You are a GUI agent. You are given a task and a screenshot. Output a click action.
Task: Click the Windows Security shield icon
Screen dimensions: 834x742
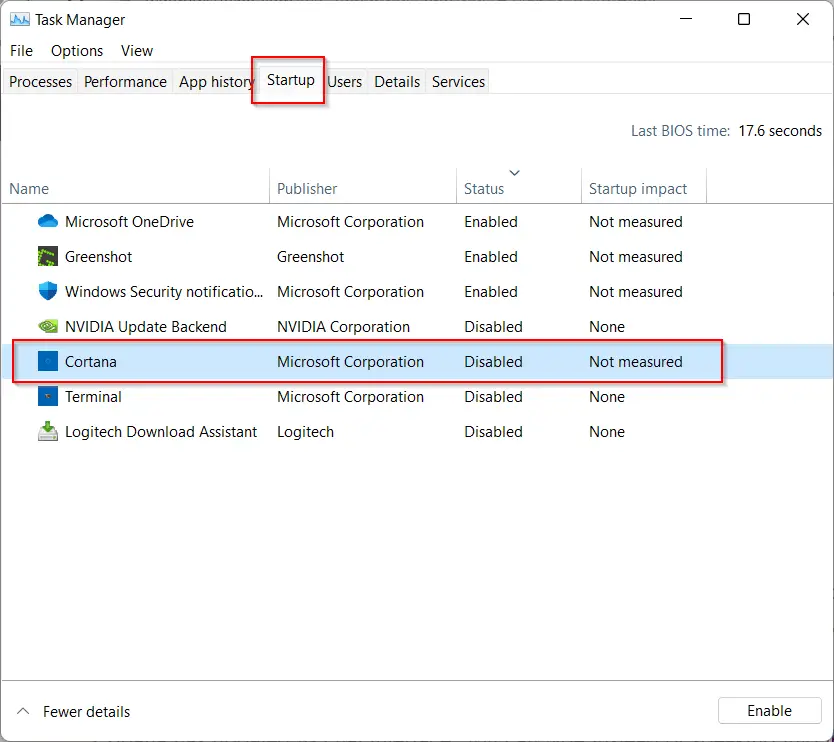coord(48,291)
